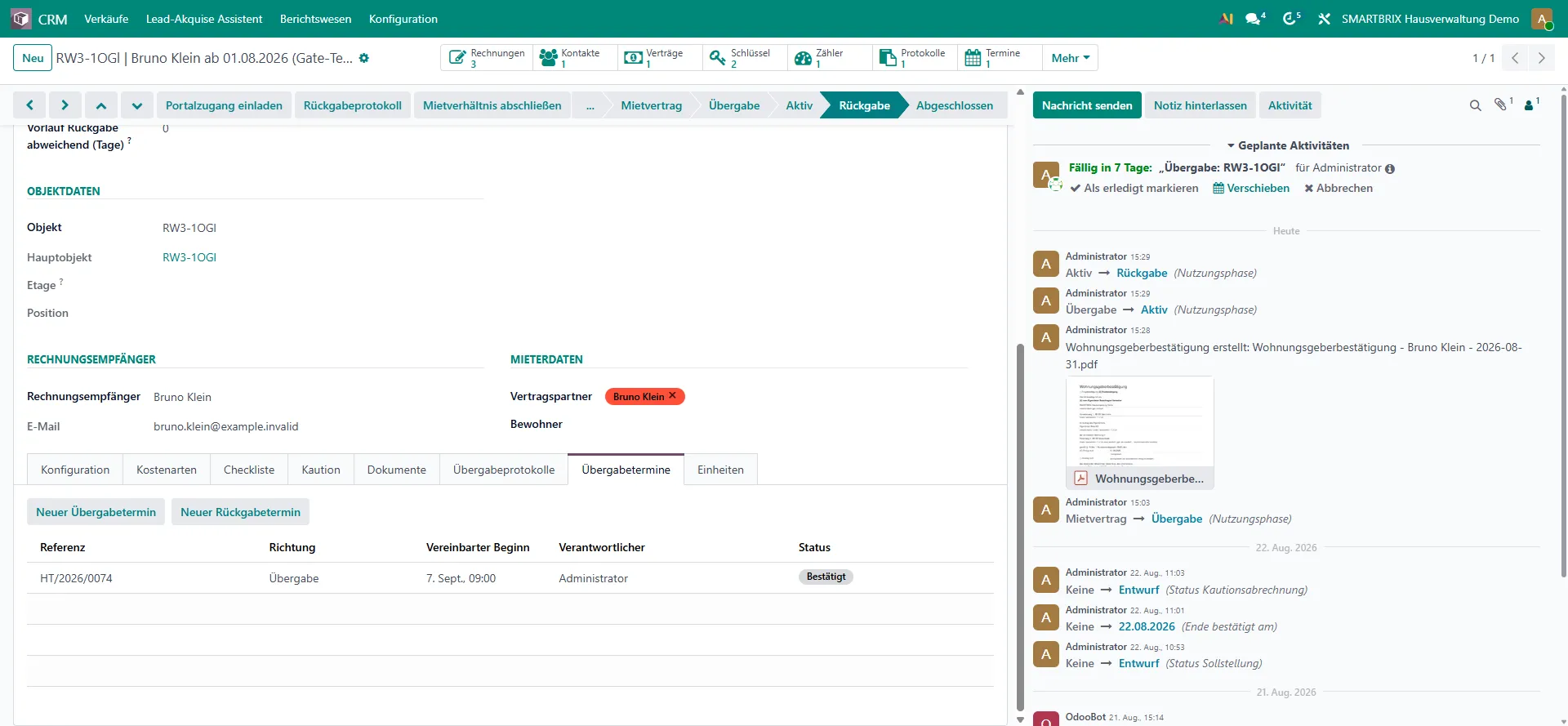Image resolution: width=1568 pixels, height=726 pixels.
Task: Click the left chevron button in status bar
Action: [x=29, y=105]
